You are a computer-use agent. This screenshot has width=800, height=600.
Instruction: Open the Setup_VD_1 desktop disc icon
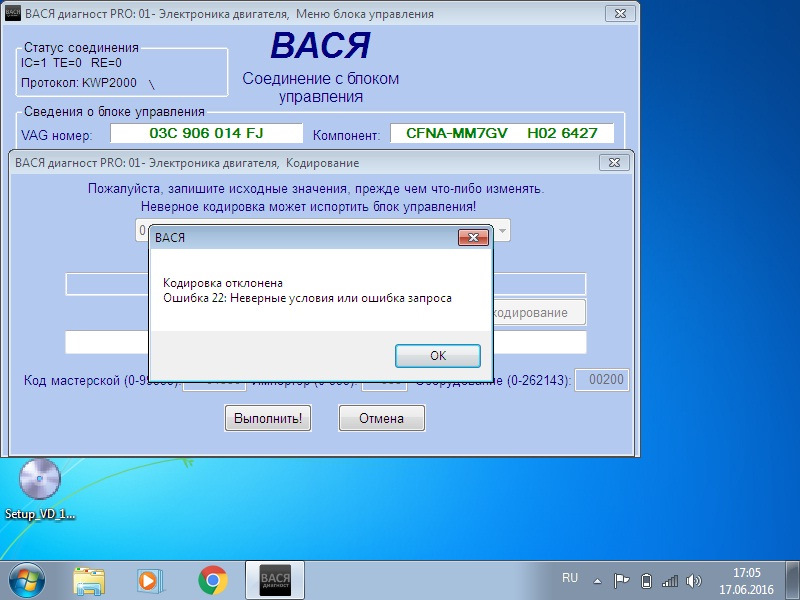tap(40, 489)
